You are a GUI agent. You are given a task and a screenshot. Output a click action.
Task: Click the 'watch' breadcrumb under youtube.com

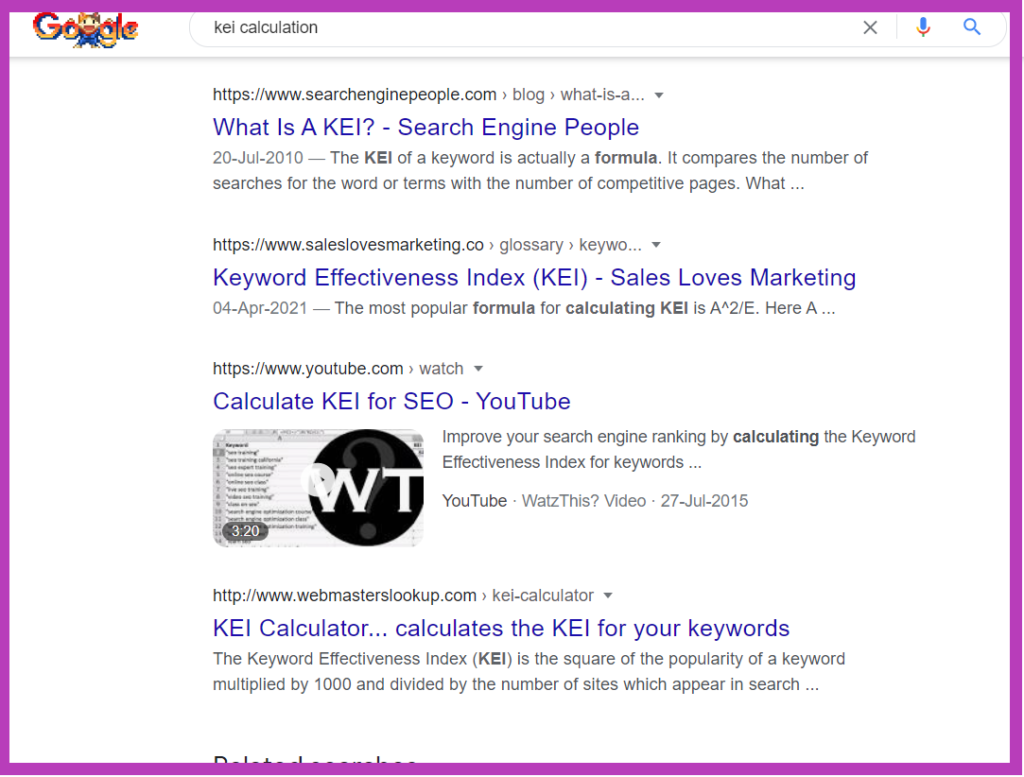click(x=441, y=368)
